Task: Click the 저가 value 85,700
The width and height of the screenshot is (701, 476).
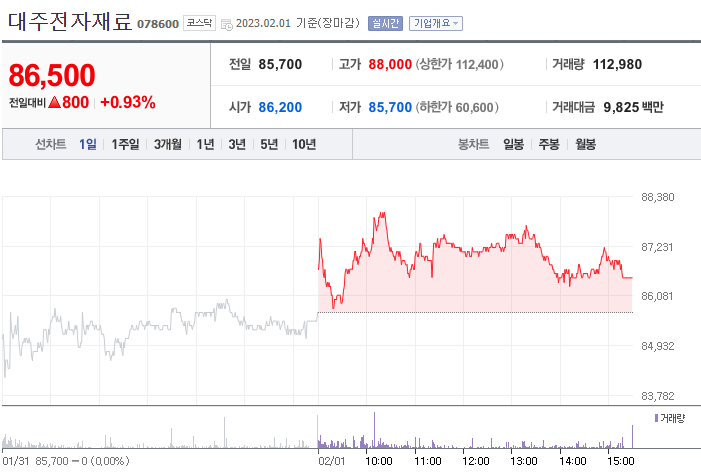Action: click(x=390, y=107)
